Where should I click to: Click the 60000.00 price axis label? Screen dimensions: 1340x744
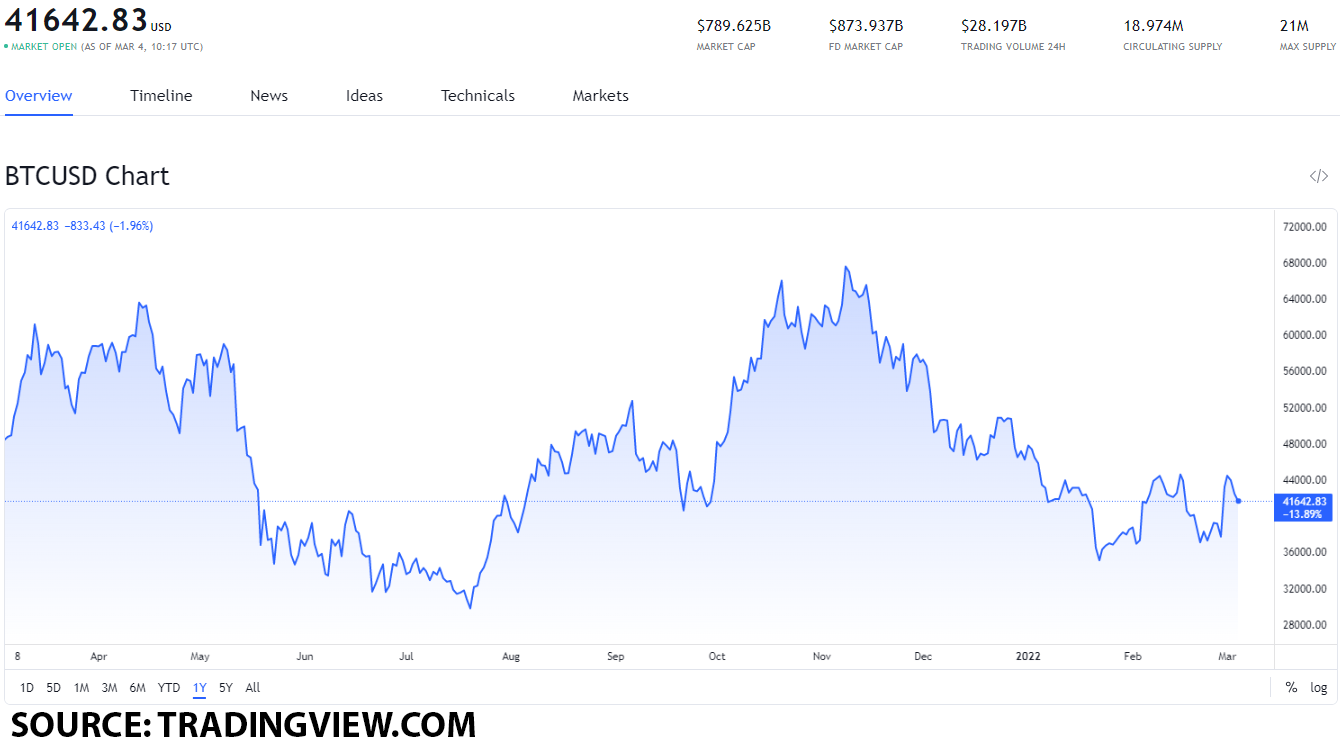click(1304, 335)
